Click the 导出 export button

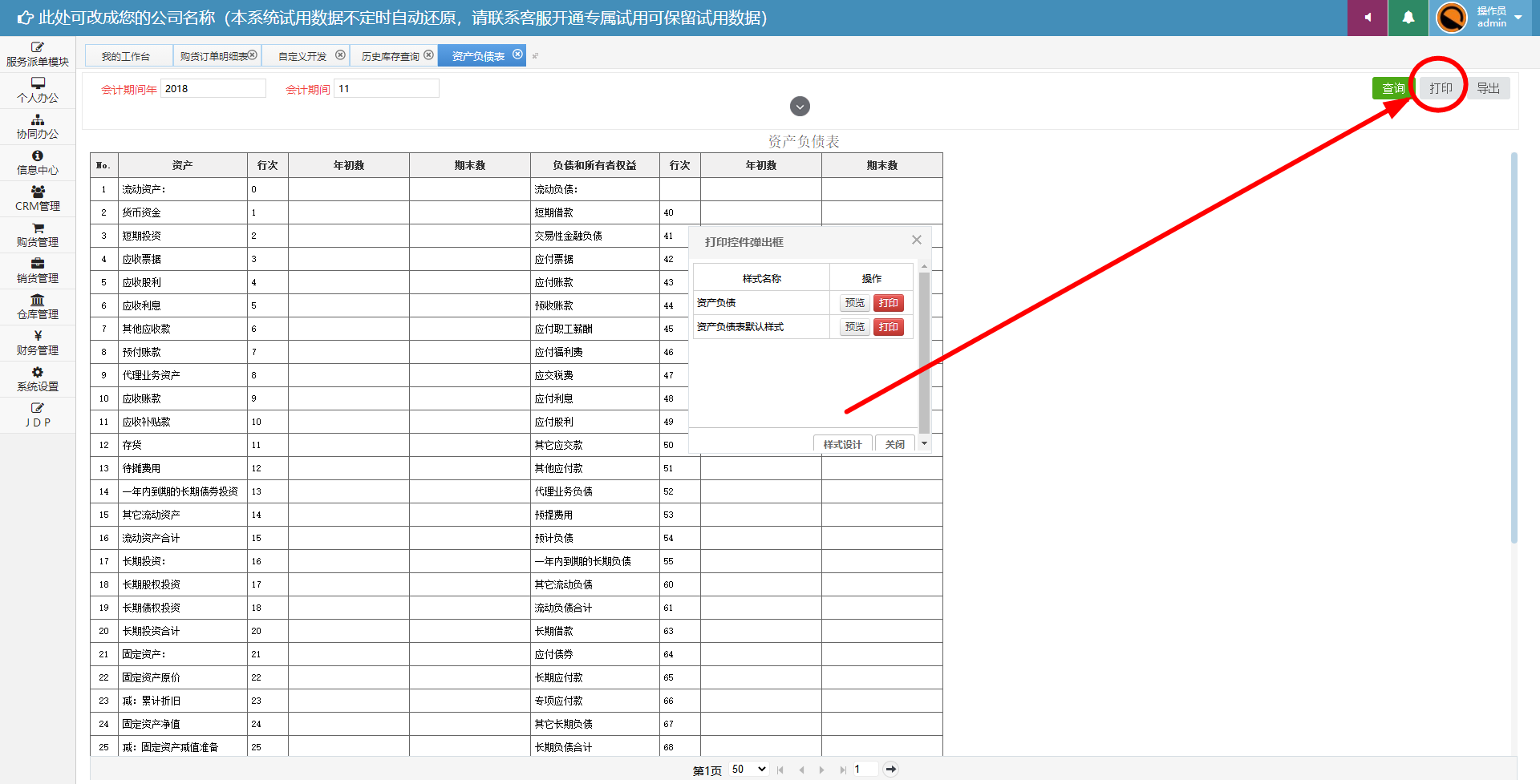point(1489,88)
